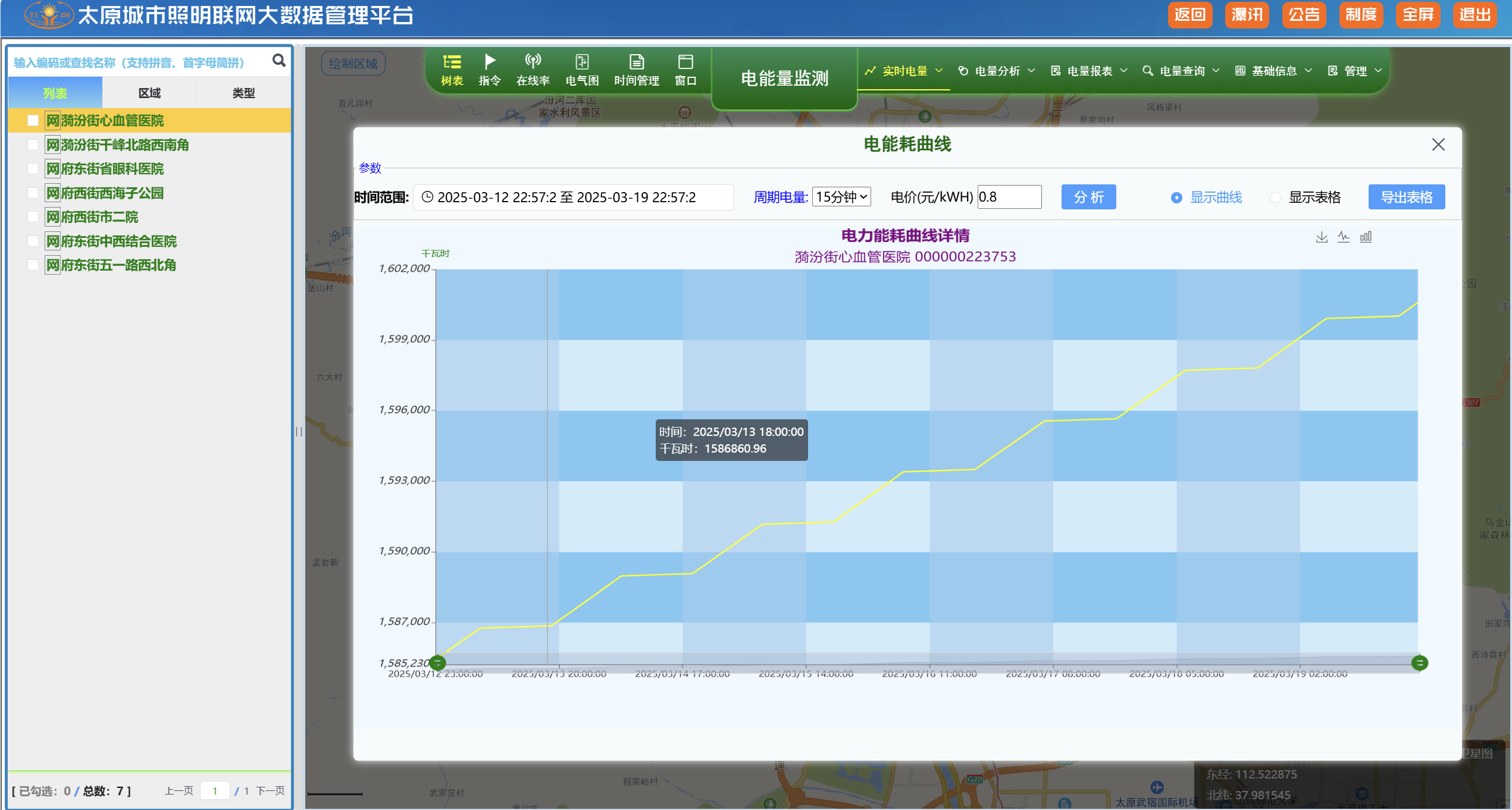Click the left green zoom slider handle

(x=438, y=663)
